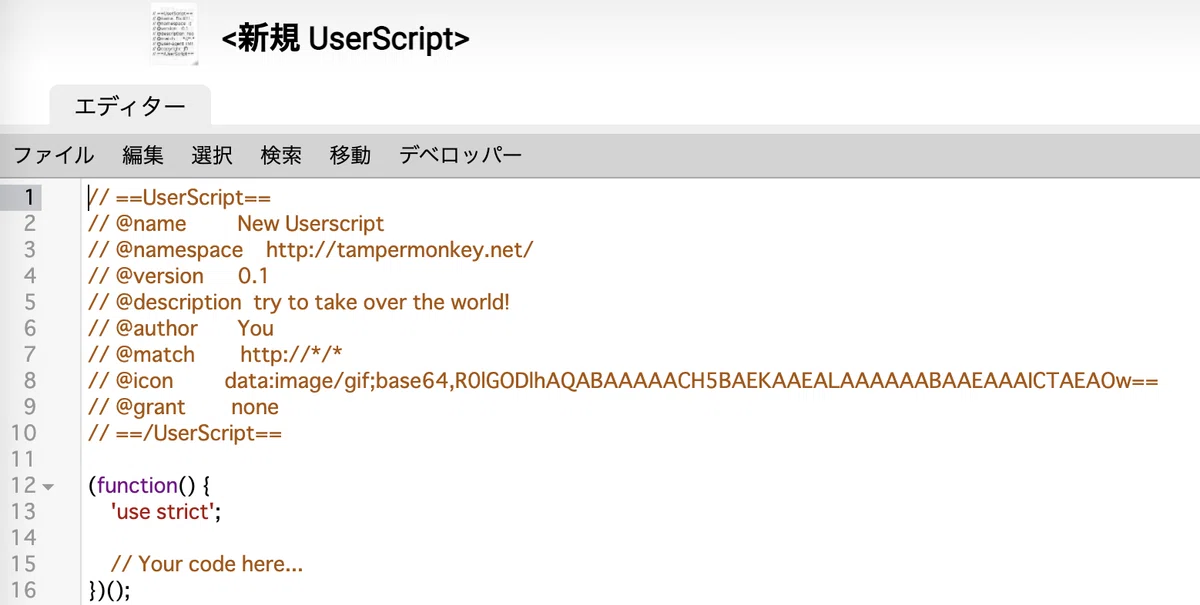This screenshot has height=605, width=1200.
Task: Click the '@grant none' line
Action: [184, 406]
